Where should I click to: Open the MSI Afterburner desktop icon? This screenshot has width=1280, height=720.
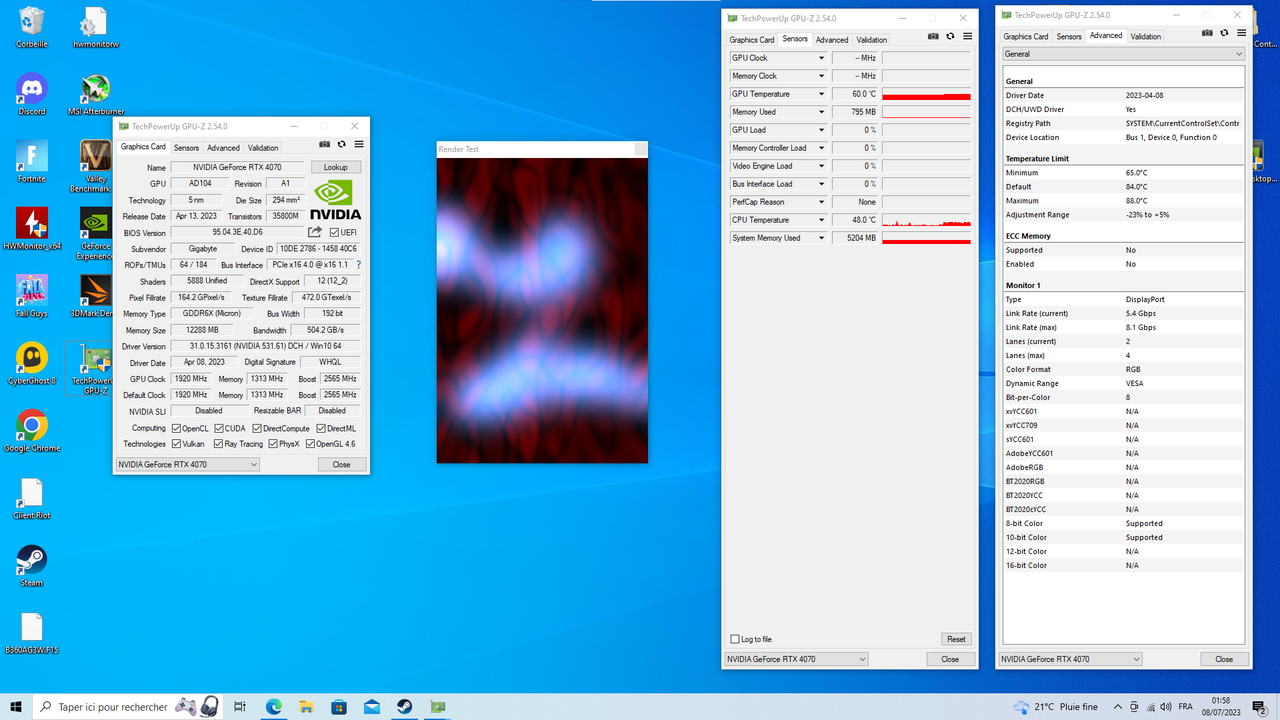tap(96, 95)
